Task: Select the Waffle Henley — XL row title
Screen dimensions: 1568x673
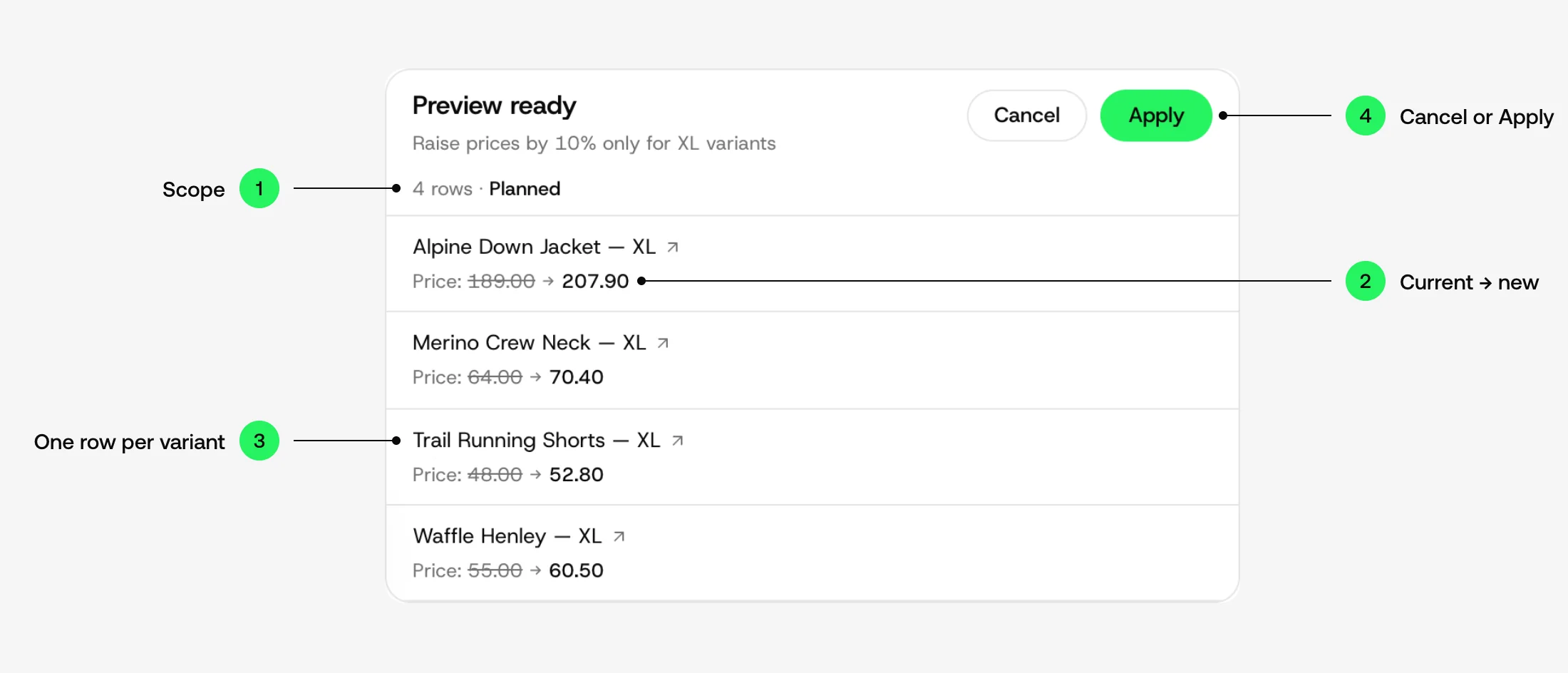Action: tap(507, 536)
